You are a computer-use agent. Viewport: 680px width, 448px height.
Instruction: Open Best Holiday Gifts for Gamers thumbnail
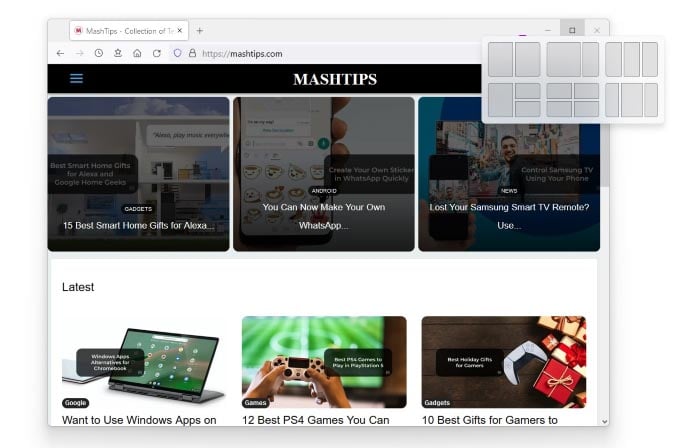pos(503,362)
